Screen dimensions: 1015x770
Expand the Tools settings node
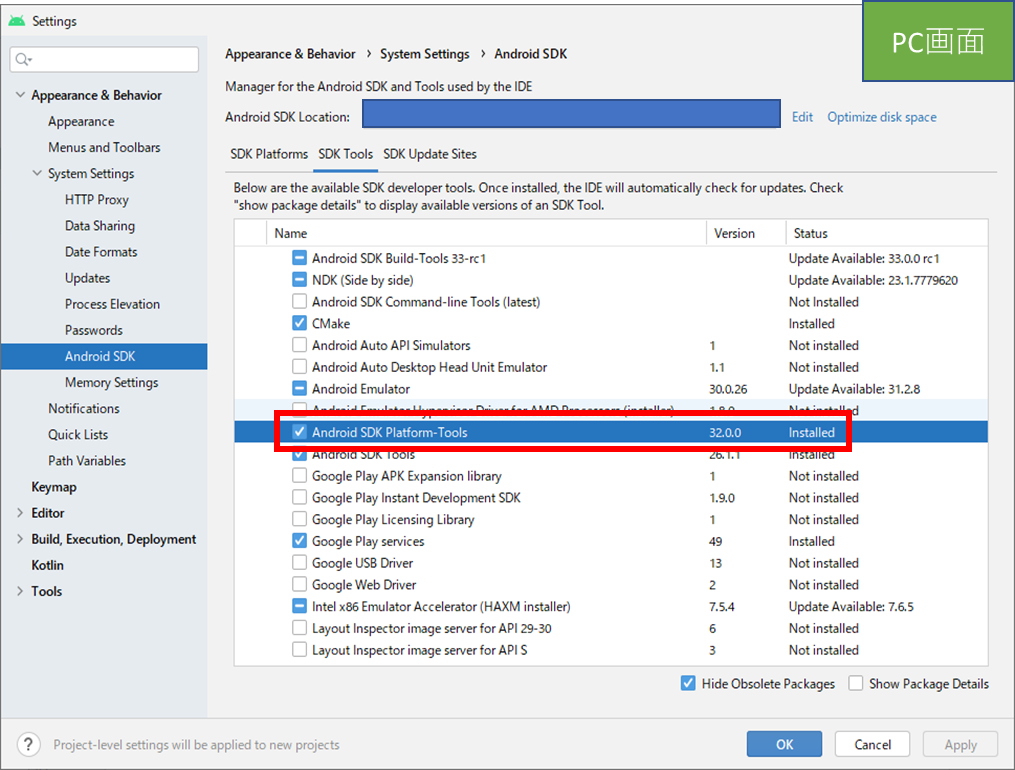pos(20,591)
